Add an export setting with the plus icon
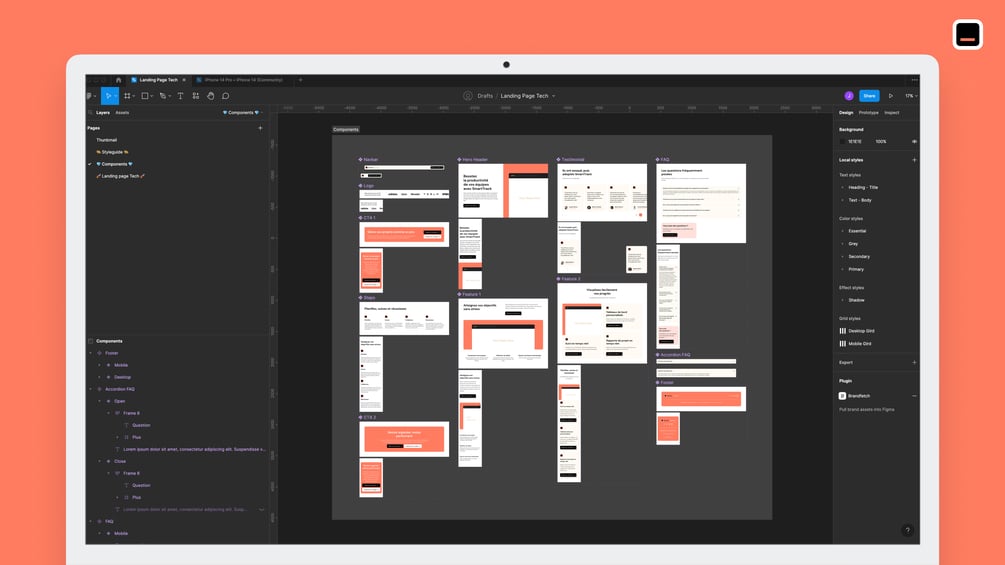1005x565 pixels. click(914, 363)
